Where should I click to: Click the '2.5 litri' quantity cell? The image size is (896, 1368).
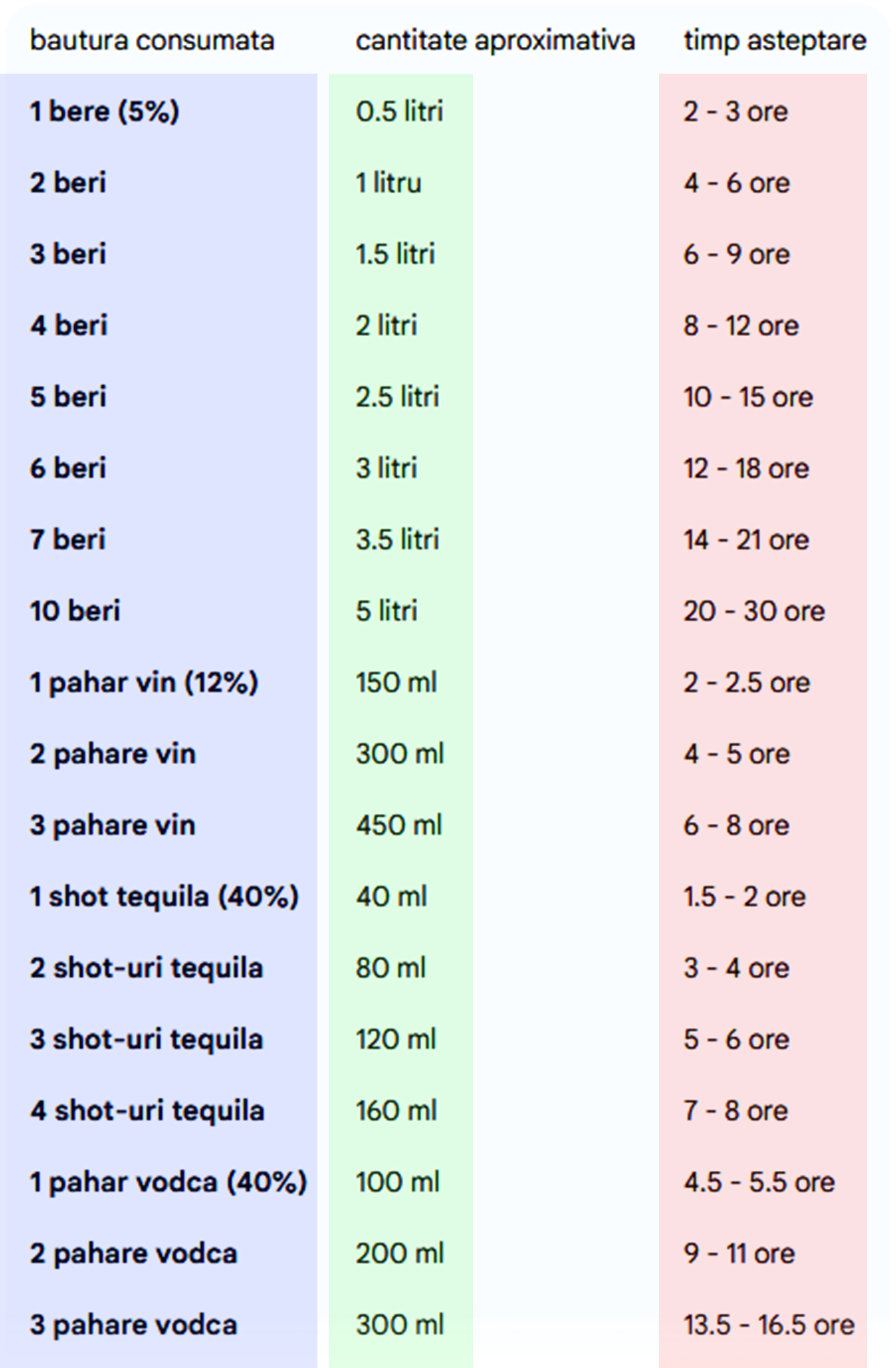397,397
